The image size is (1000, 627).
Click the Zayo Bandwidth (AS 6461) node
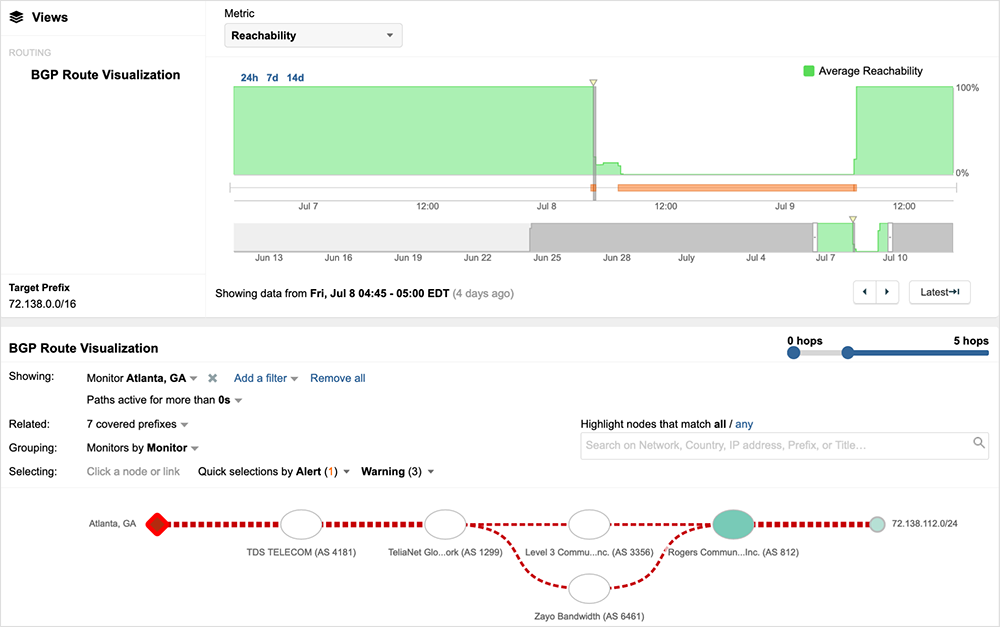point(589,588)
